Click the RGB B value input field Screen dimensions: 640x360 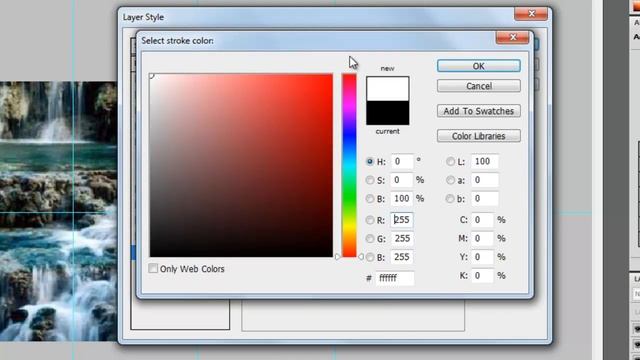pos(402,257)
